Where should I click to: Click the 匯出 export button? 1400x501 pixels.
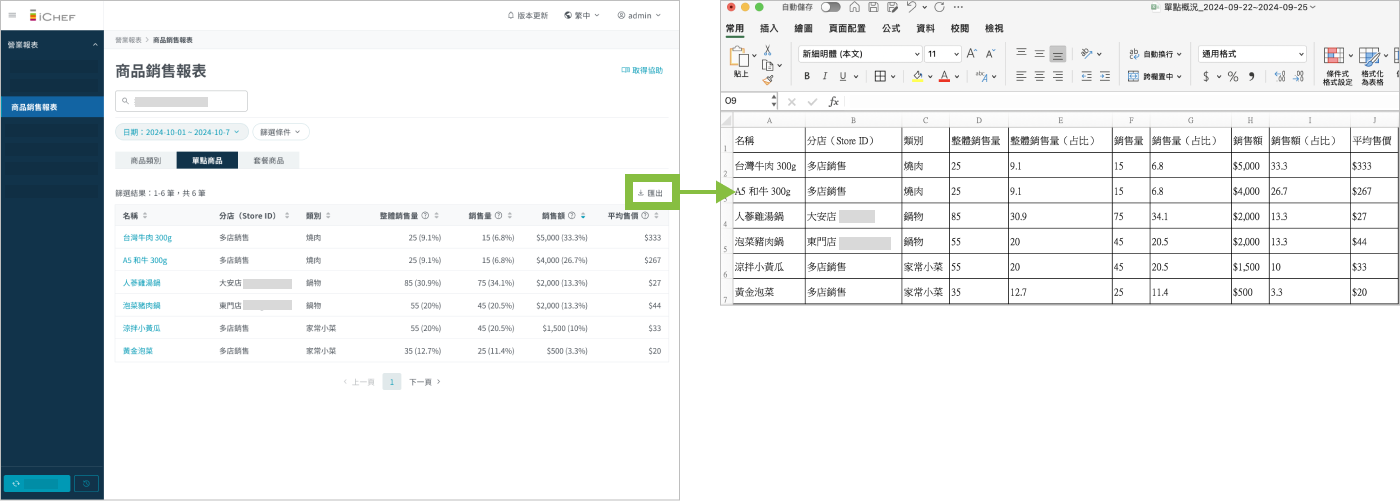[650, 193]
